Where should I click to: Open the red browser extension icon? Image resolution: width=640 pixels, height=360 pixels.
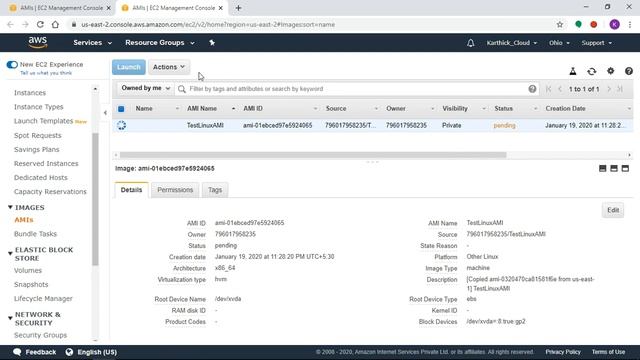coord(594,24)
